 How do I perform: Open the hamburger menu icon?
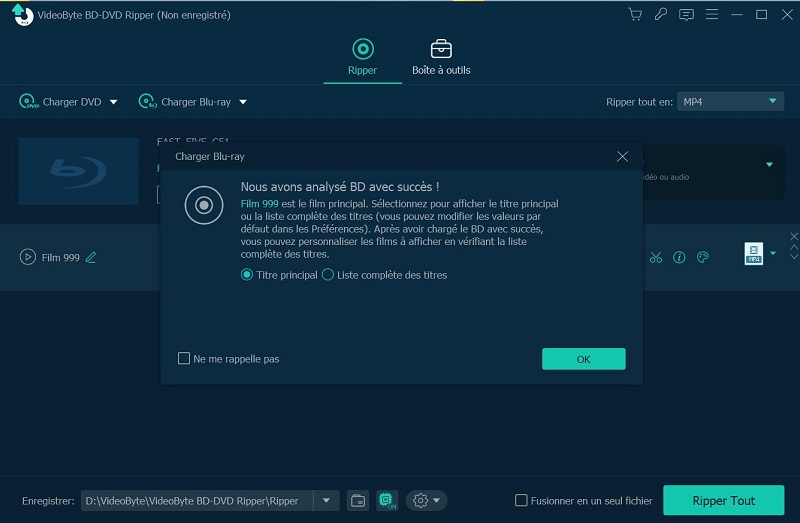[712, 14]
